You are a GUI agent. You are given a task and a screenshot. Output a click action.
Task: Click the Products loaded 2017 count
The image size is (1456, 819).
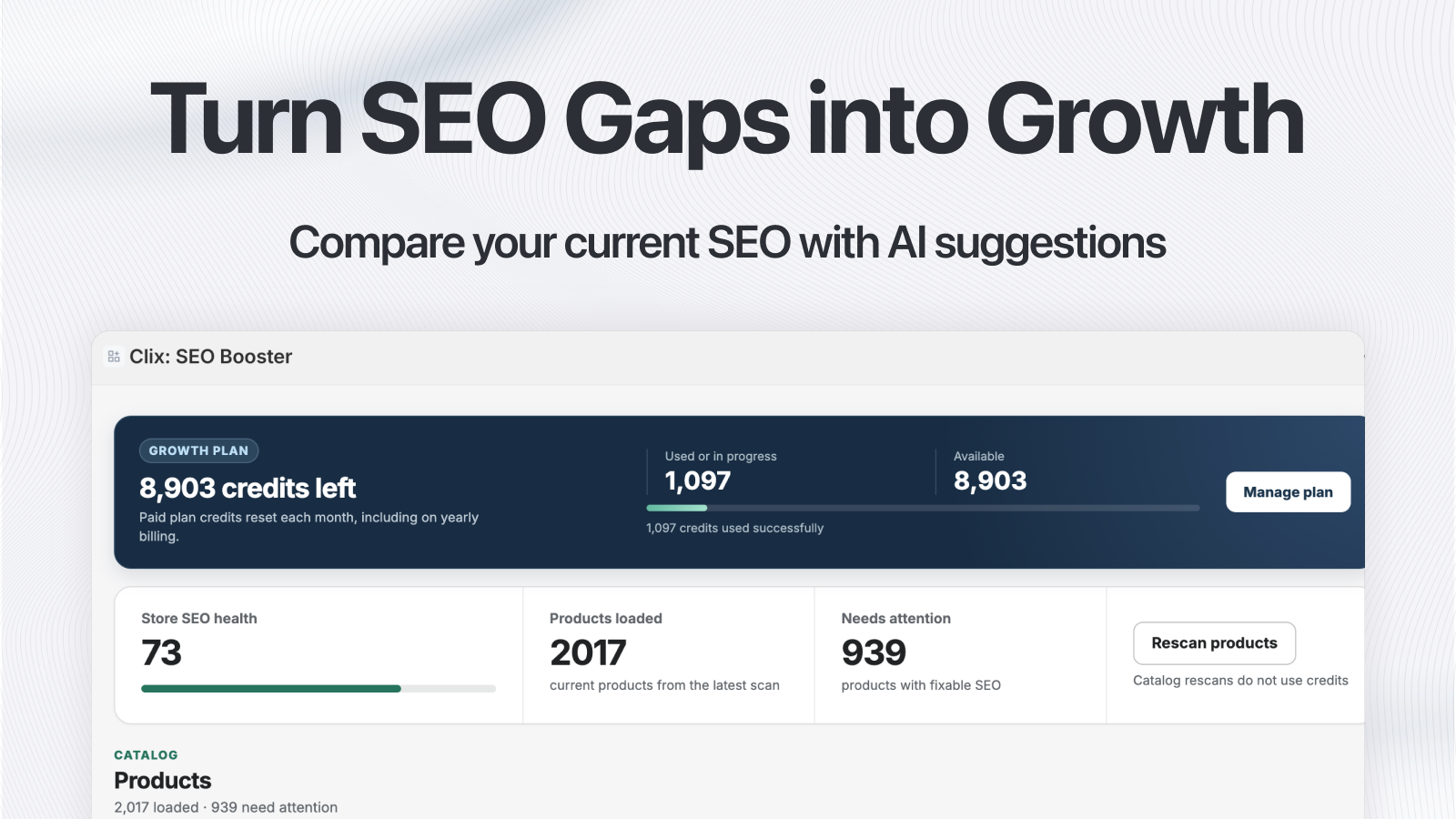click(588, 652)
